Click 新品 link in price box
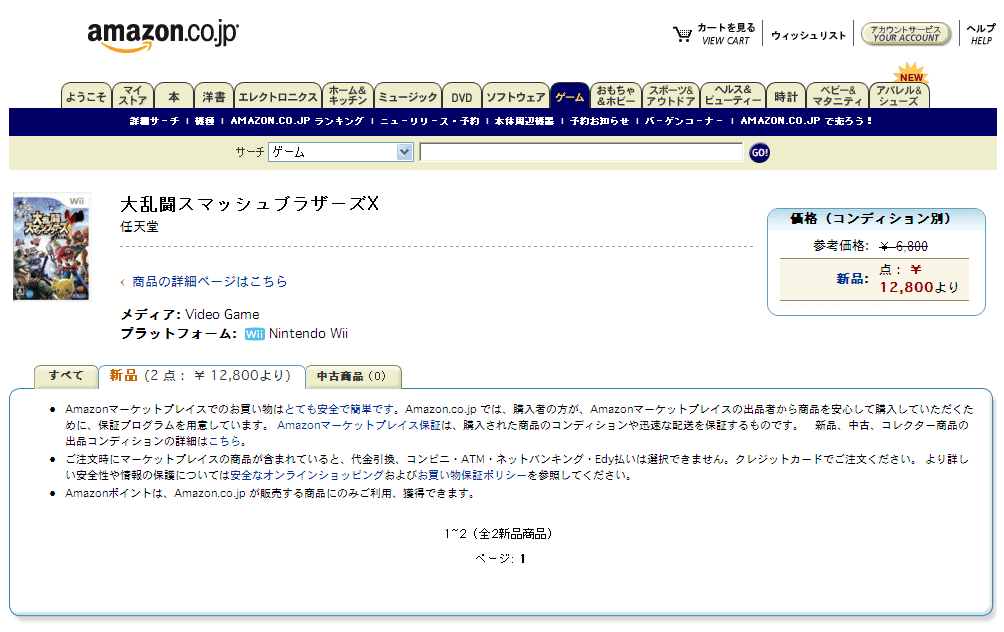The image size is (1004, 632). tap(852, 279)
